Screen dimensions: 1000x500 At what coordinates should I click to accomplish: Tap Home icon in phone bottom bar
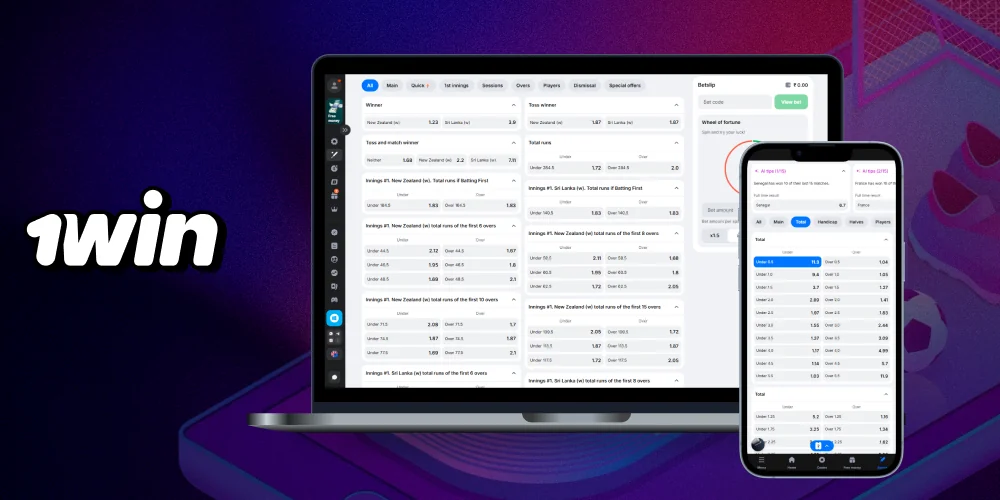click(x=791, y=462)
